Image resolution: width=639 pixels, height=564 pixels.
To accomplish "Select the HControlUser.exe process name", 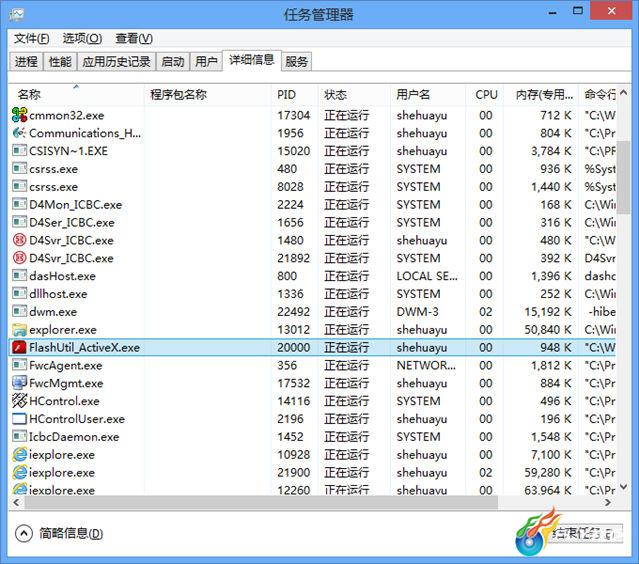I will 77,419.
